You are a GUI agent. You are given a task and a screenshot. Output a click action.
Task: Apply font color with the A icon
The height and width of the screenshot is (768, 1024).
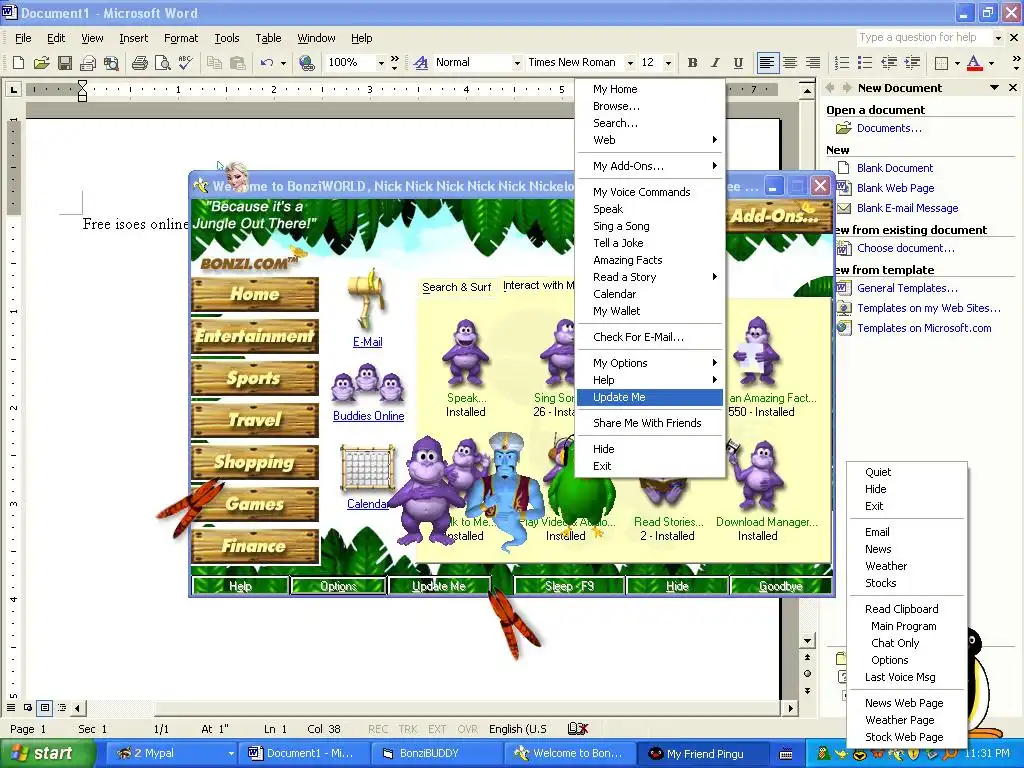tap(974, 63)
